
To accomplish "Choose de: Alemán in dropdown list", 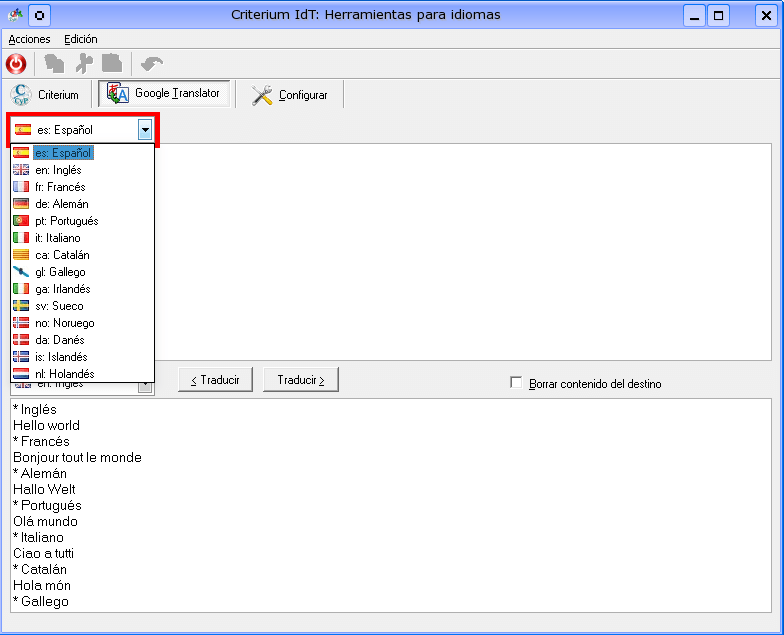I will pyautogui.click(x=82, y=204).
